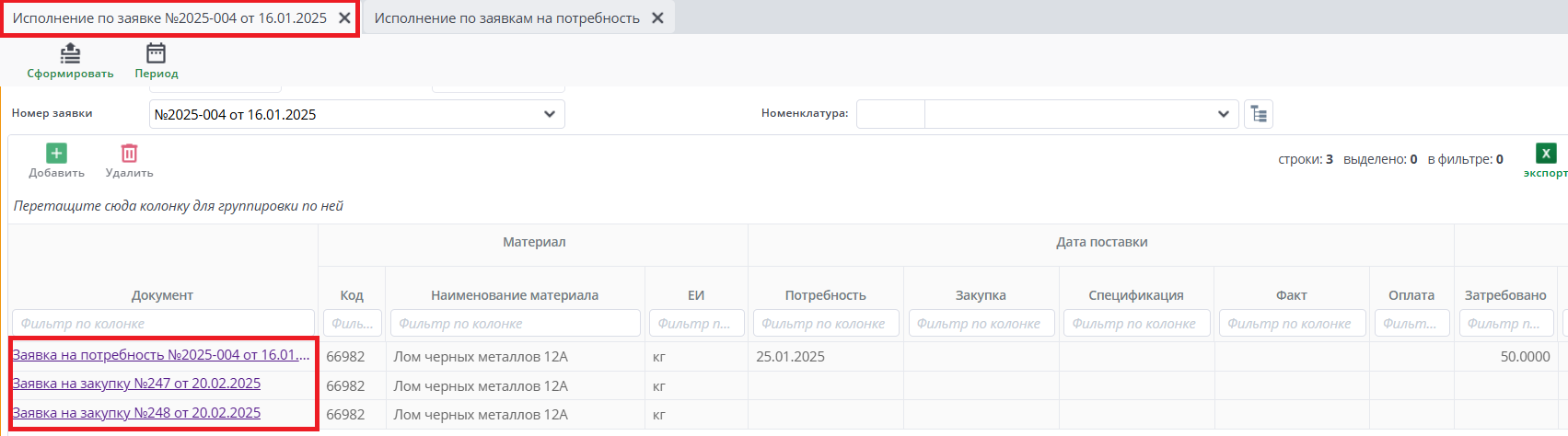Close the Исполнение по заявке №2025-004 tab
This screenshot has width=1568, height=436.
344,18
